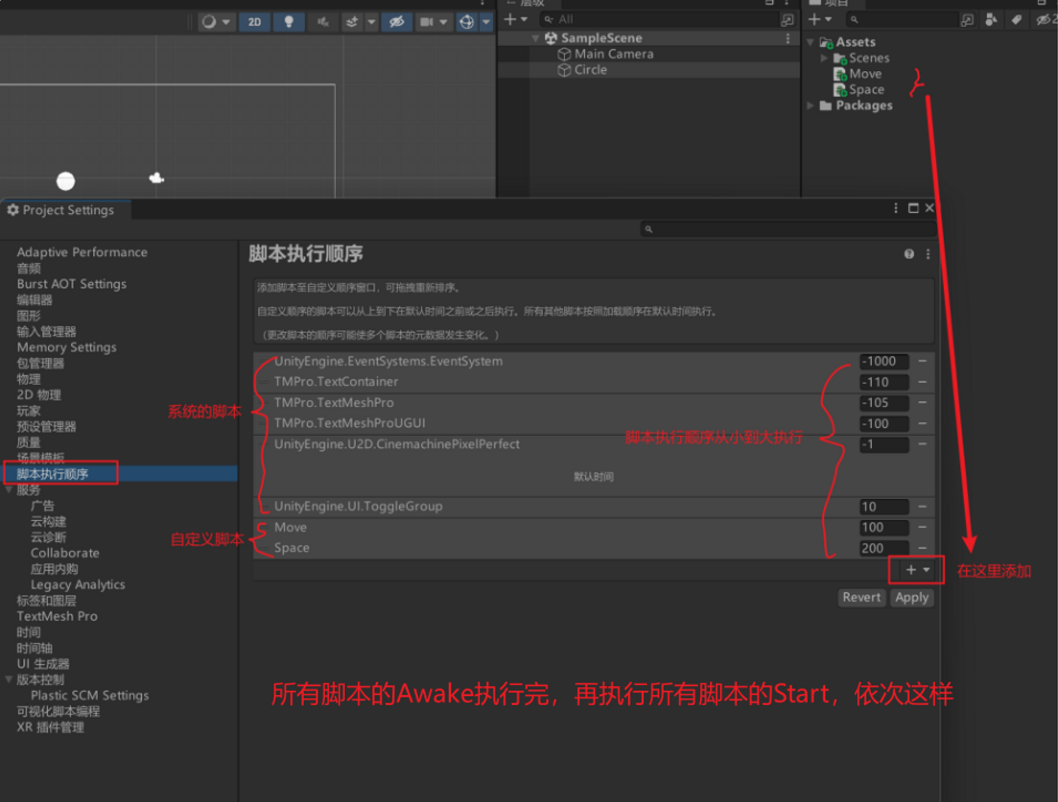
Task: Collapse SampleScene in Hierarchy
Action: 535,38
